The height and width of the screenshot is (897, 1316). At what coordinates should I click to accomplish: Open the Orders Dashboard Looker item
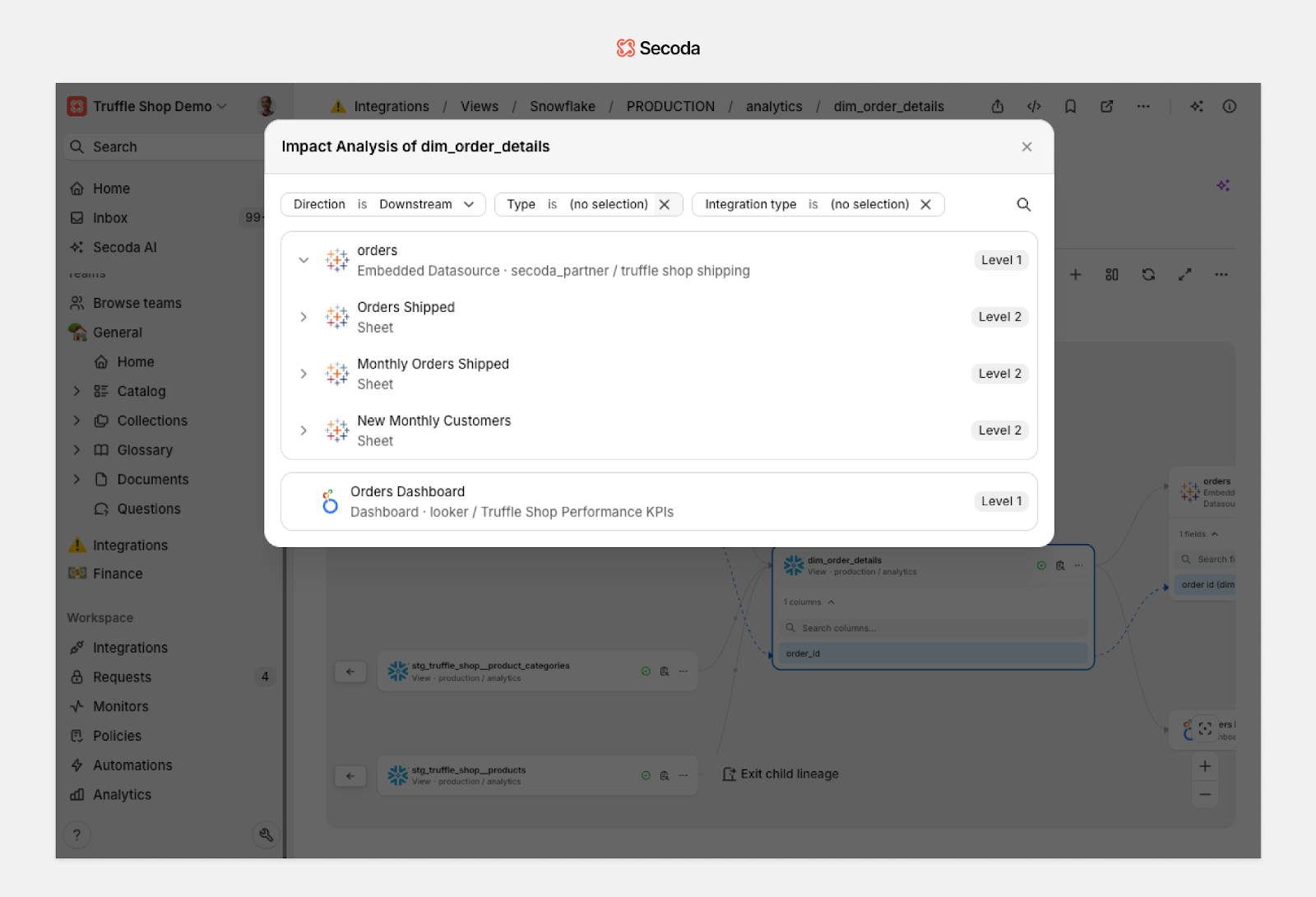click(x=659, y=501)
